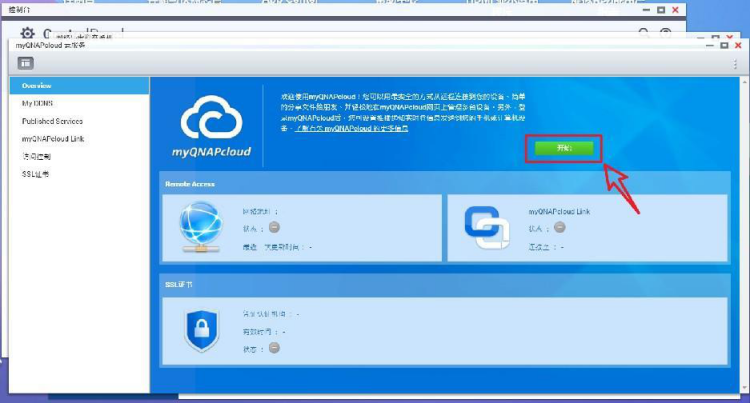
Task: Click the SSL证书 section header in main panel
Action: [x=178, y=284]
